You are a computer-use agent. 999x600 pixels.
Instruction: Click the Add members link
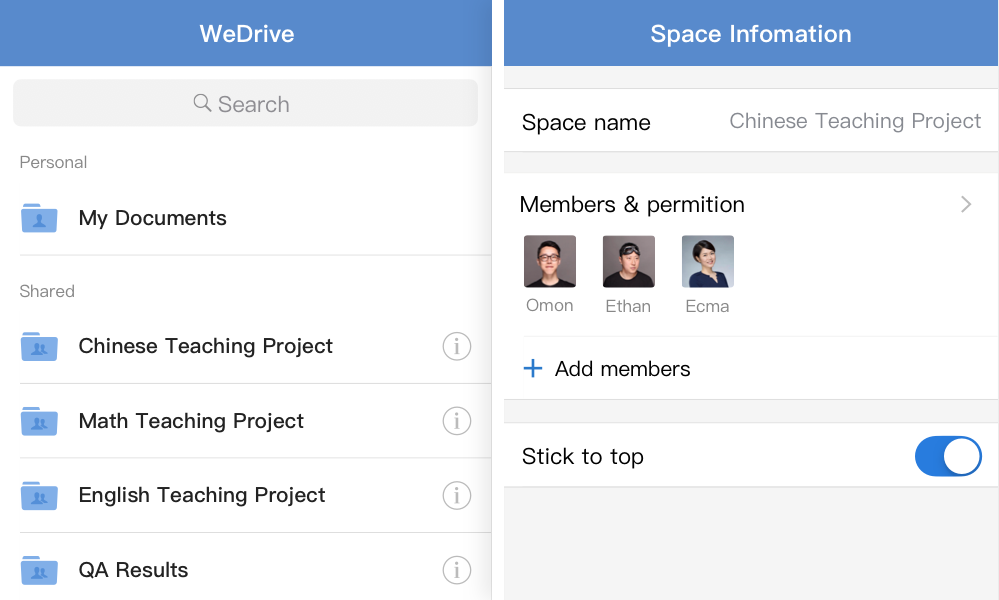[x=622, y=369]
